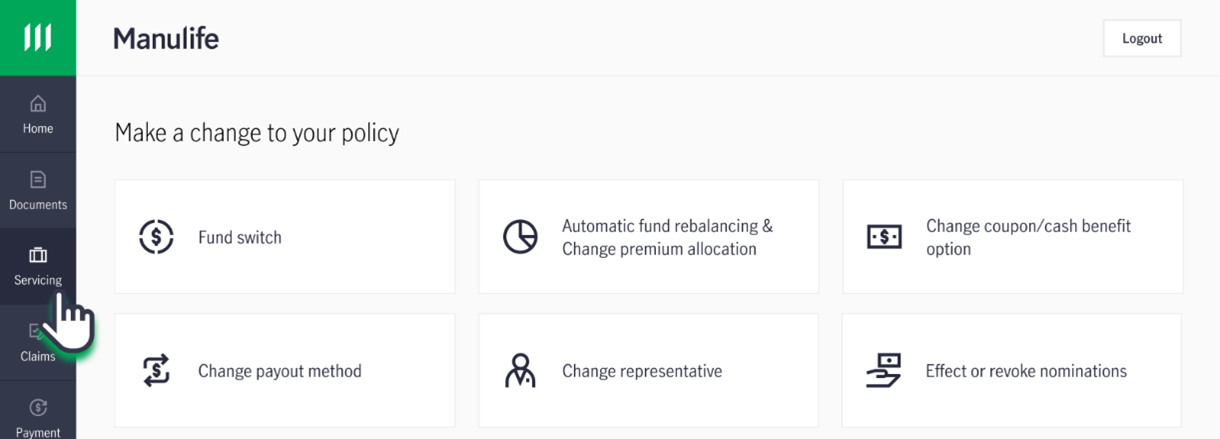This screenshot has width=1220, height=439.
Task: Open the Payment sidebar icon
Action: point(37,407)
